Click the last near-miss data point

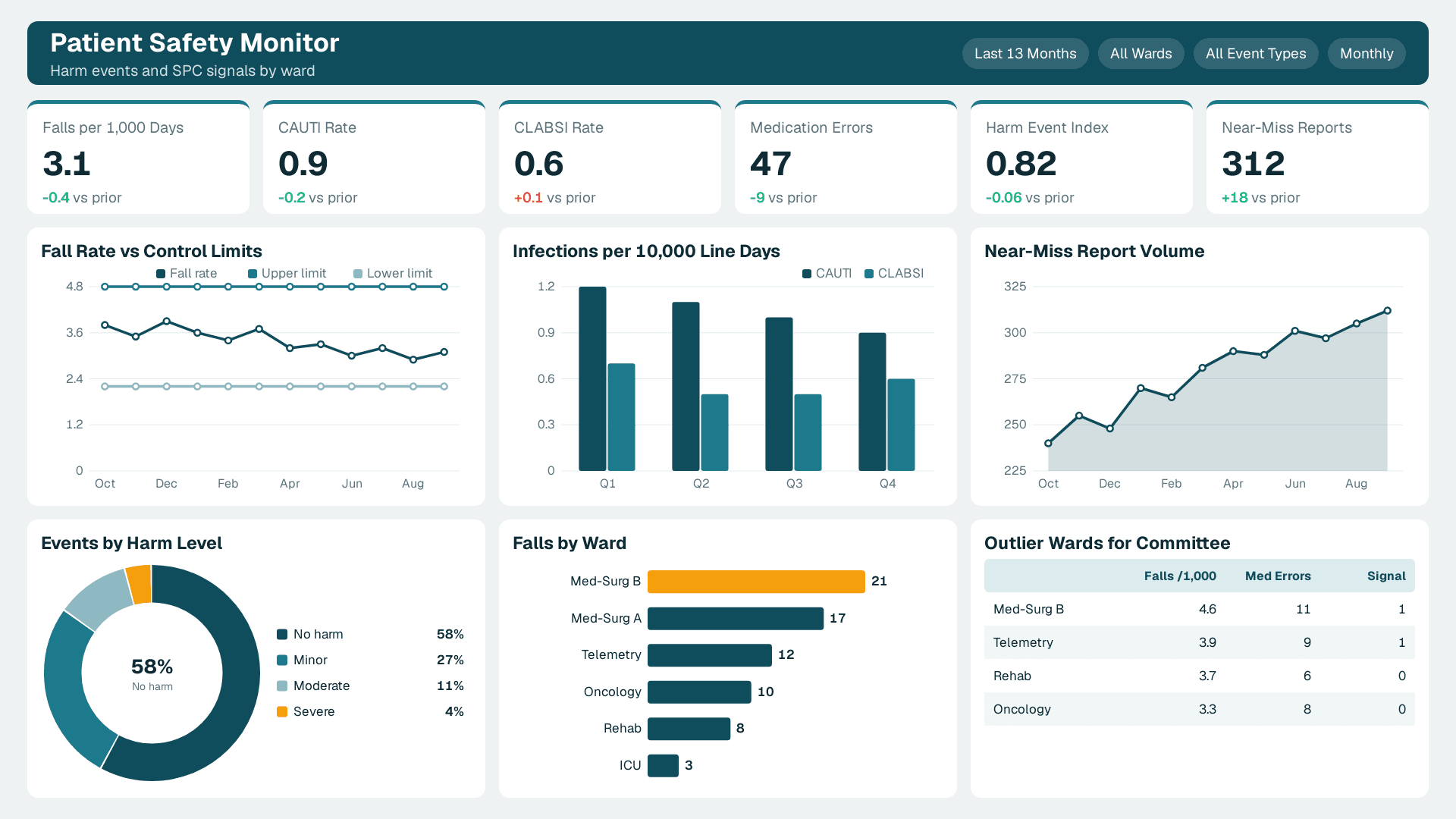tap(1387, 311)
